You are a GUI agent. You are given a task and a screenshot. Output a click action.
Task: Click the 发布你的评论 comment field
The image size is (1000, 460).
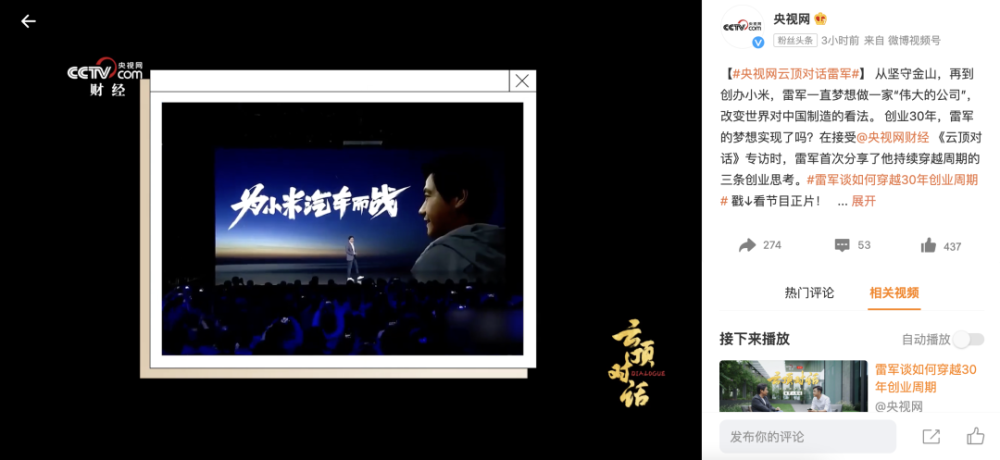807,437
